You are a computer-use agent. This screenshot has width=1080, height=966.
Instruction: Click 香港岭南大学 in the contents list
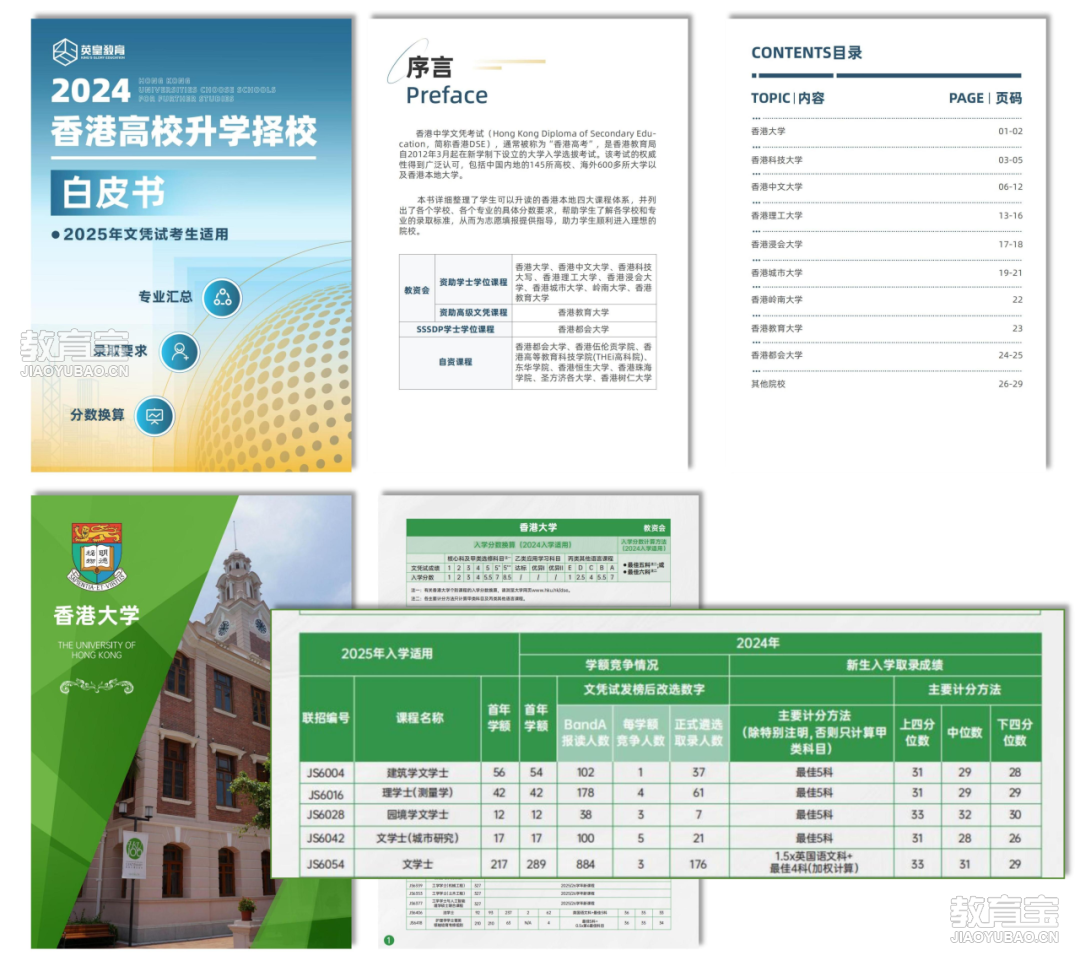[x=776, y=300]
